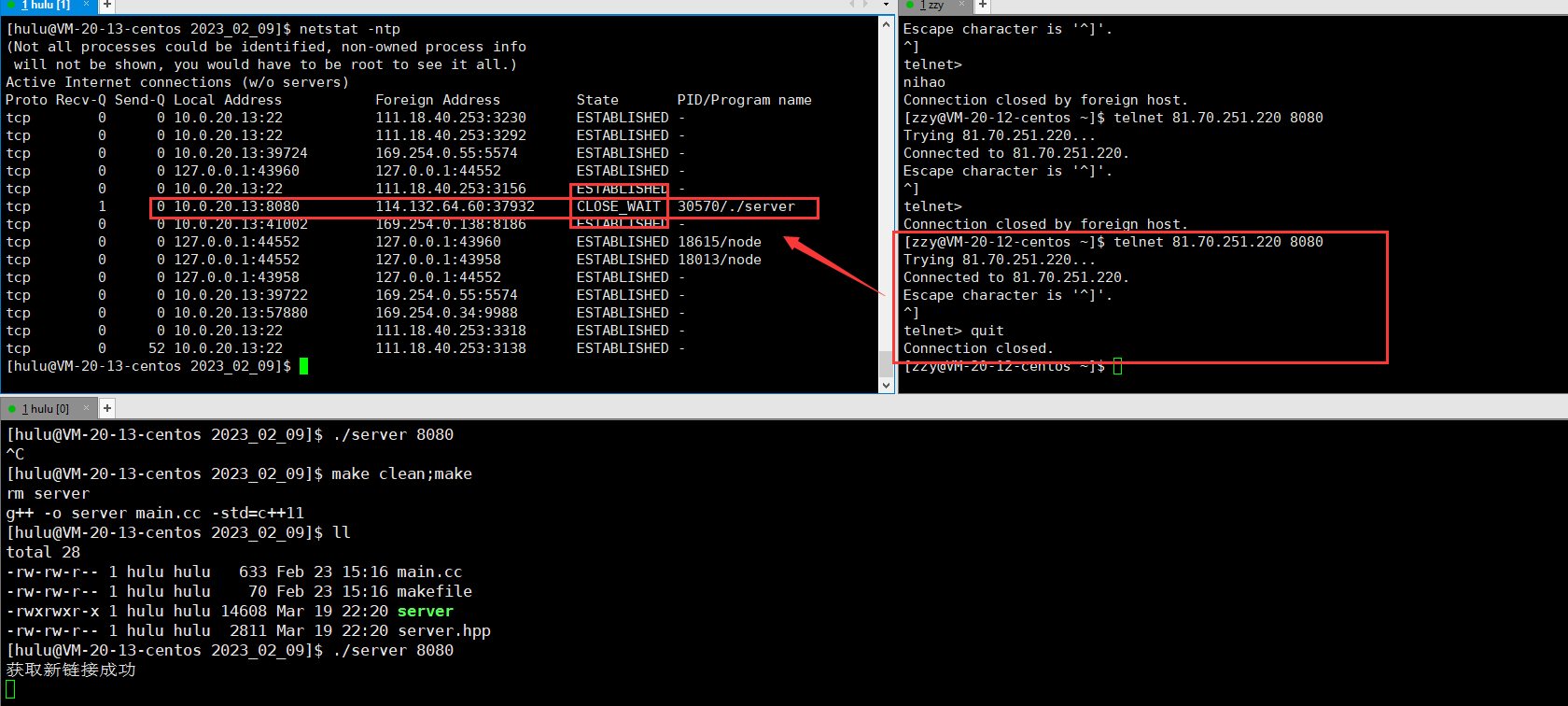Click the '18013/node' program entry
This screenshot has height=706, width=1568.
[x=720, y=260]
